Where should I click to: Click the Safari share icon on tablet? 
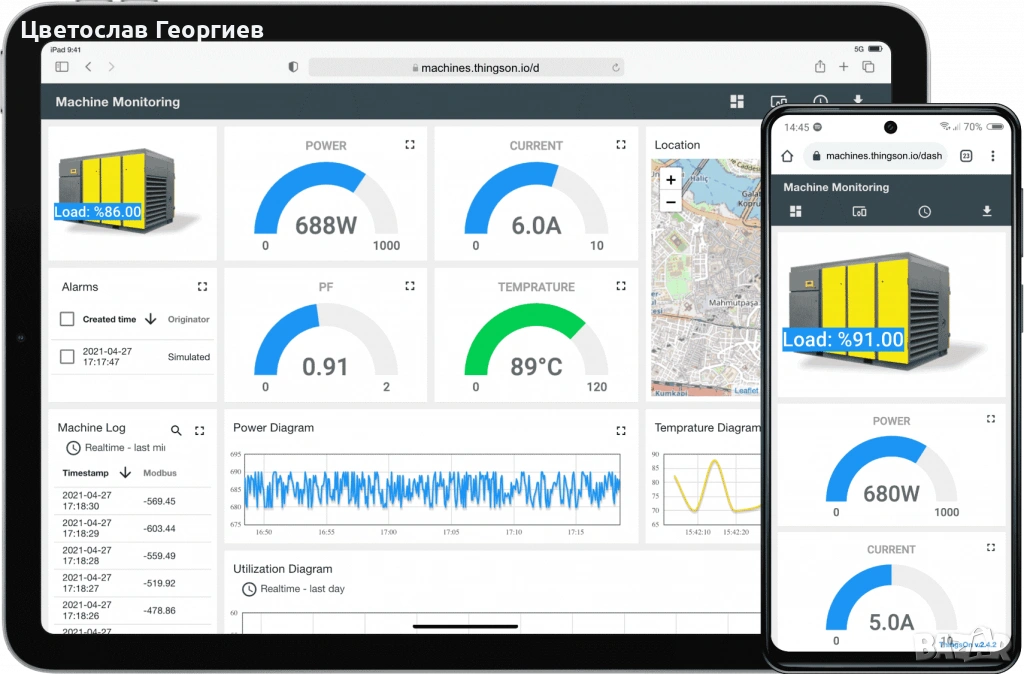tap(820, 67)
